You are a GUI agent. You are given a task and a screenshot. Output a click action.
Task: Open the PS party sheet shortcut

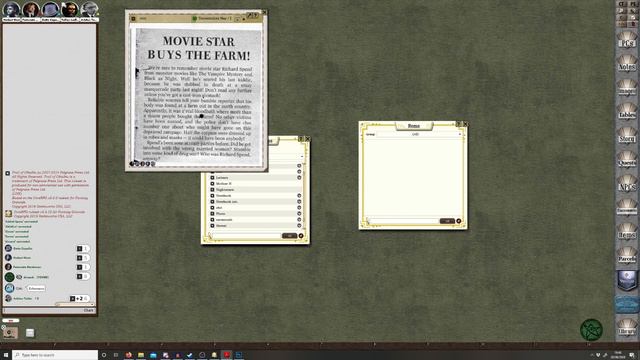(x=633, y=3)
